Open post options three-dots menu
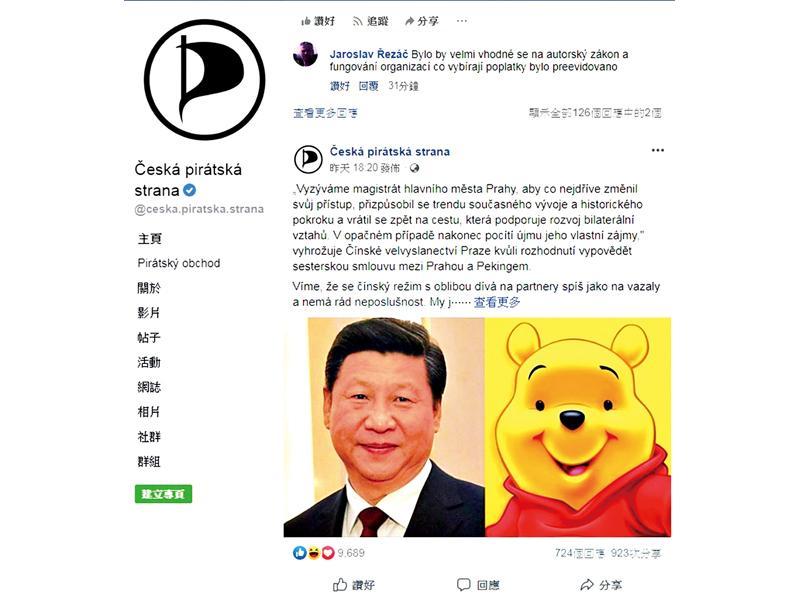Image resolution: width=800 pixels, height=600 pixels. click(x=658, y=150)
